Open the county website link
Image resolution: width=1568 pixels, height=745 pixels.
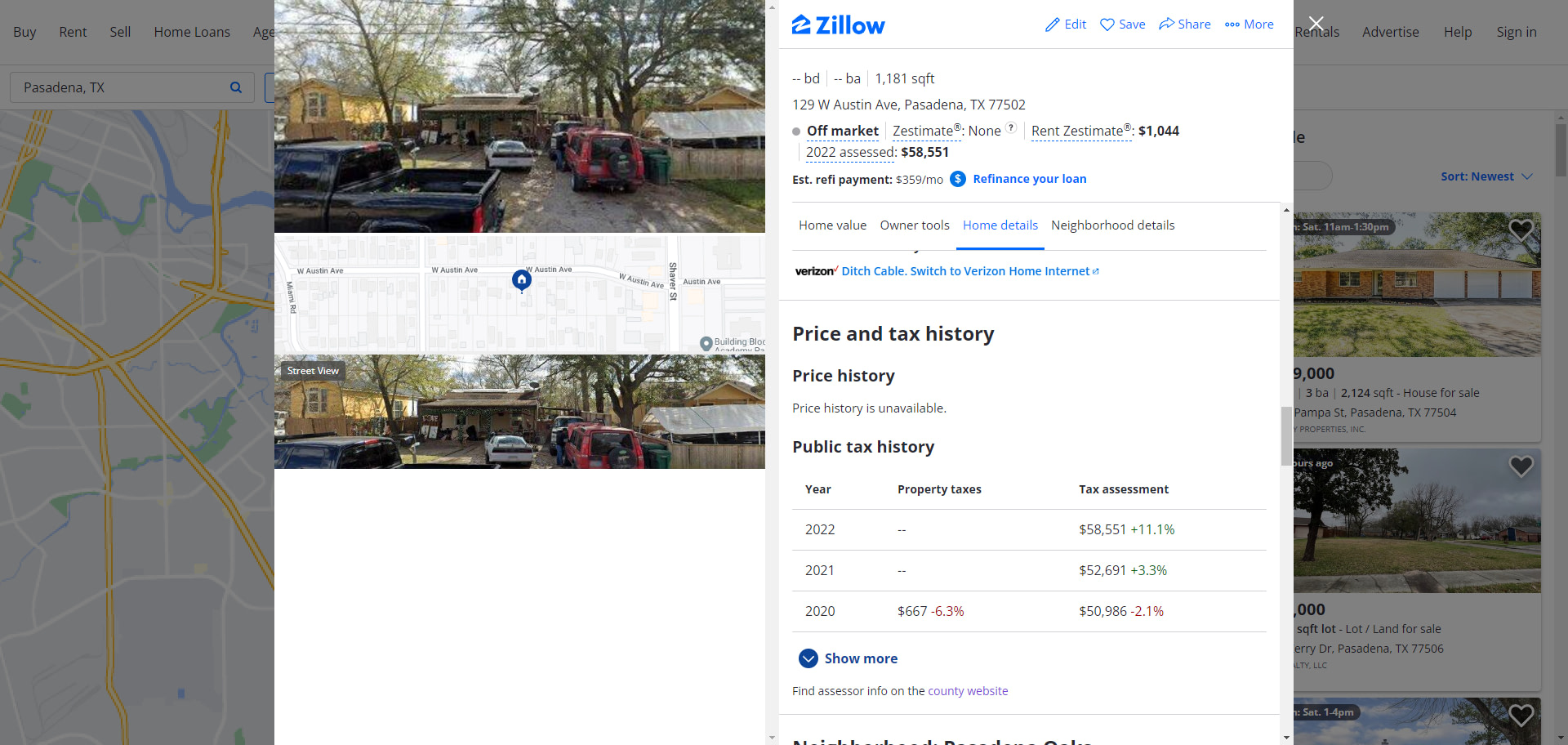(x=968, y=691)
